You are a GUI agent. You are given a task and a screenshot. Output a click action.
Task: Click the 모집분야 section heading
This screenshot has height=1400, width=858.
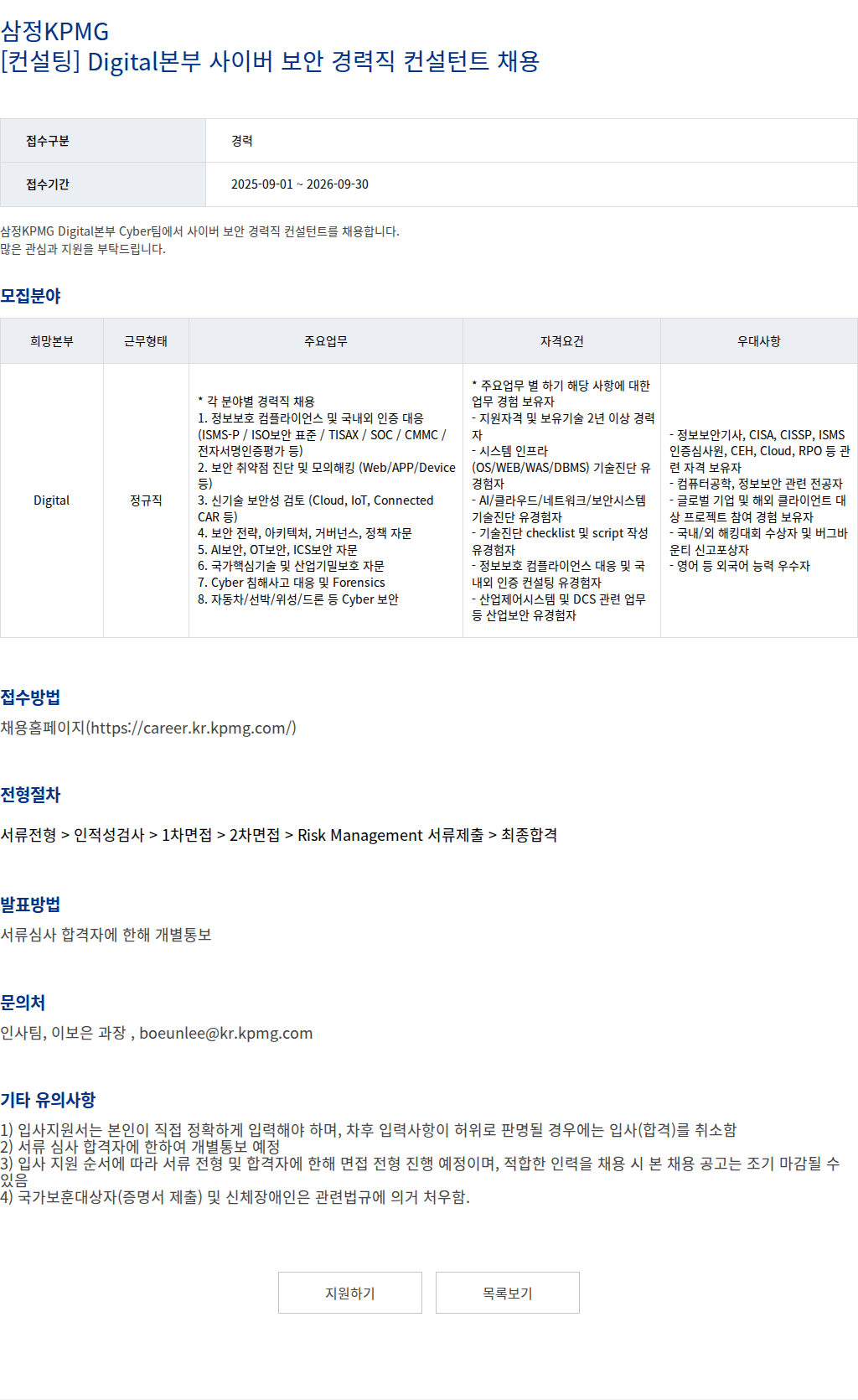(x=30, y=296)
